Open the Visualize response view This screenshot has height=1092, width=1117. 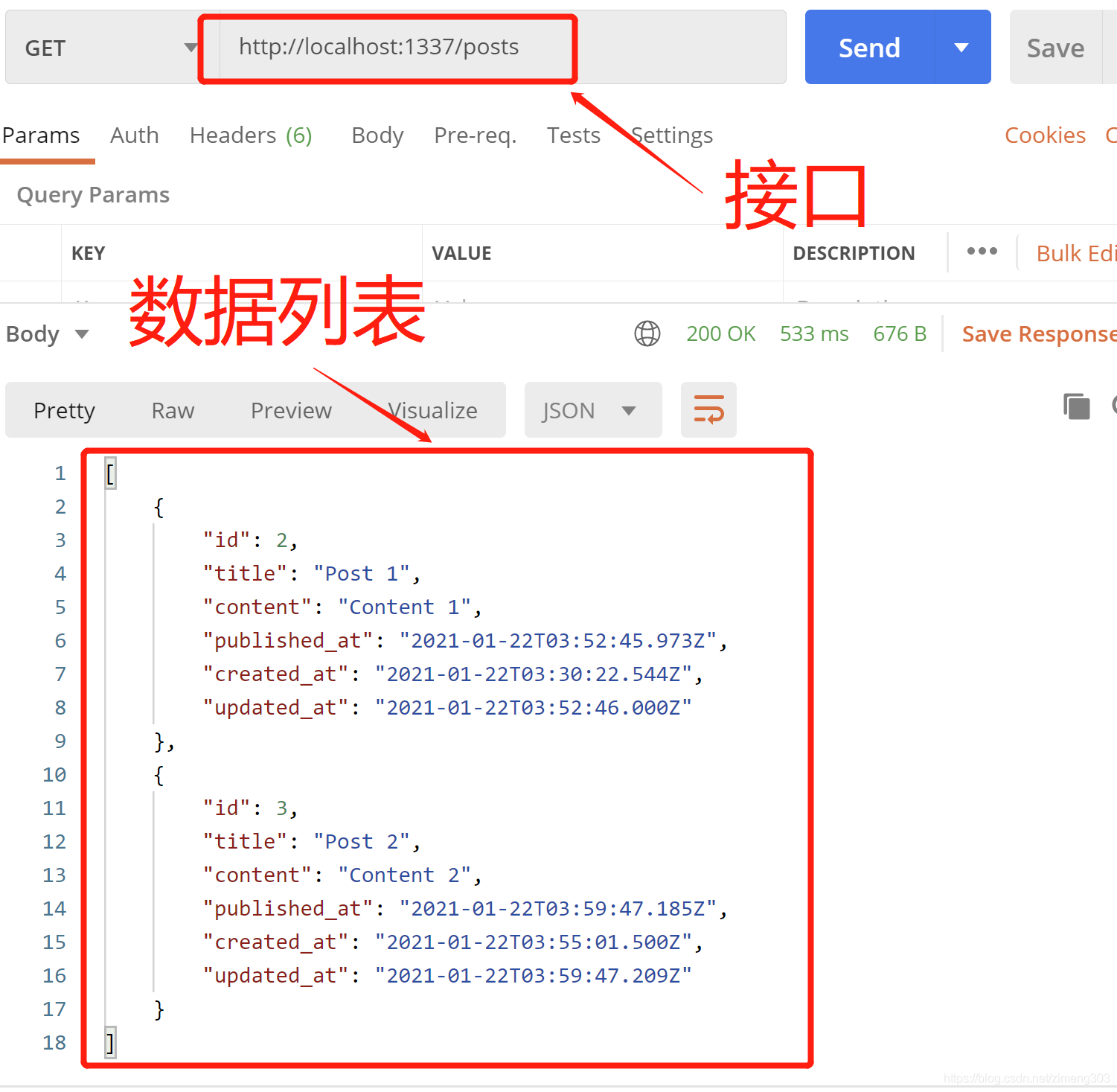point(432,409)
